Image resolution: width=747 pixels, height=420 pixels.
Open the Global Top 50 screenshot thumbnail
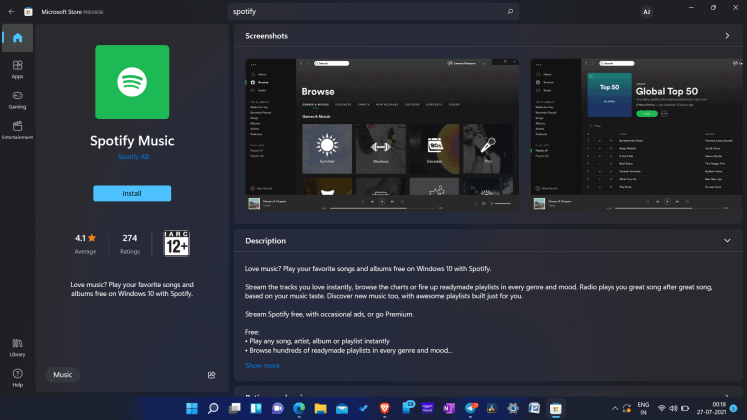click(630, 134)
